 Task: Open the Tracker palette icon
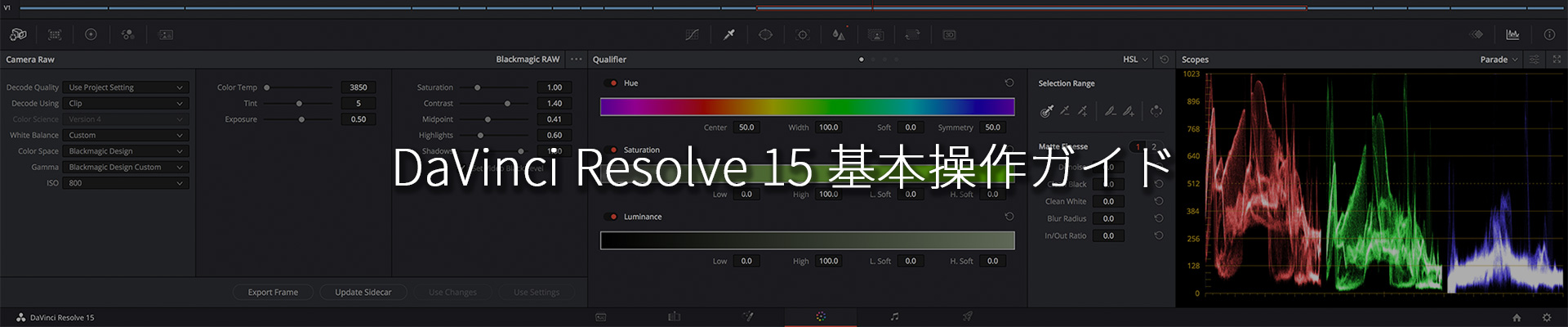[803, 34]
